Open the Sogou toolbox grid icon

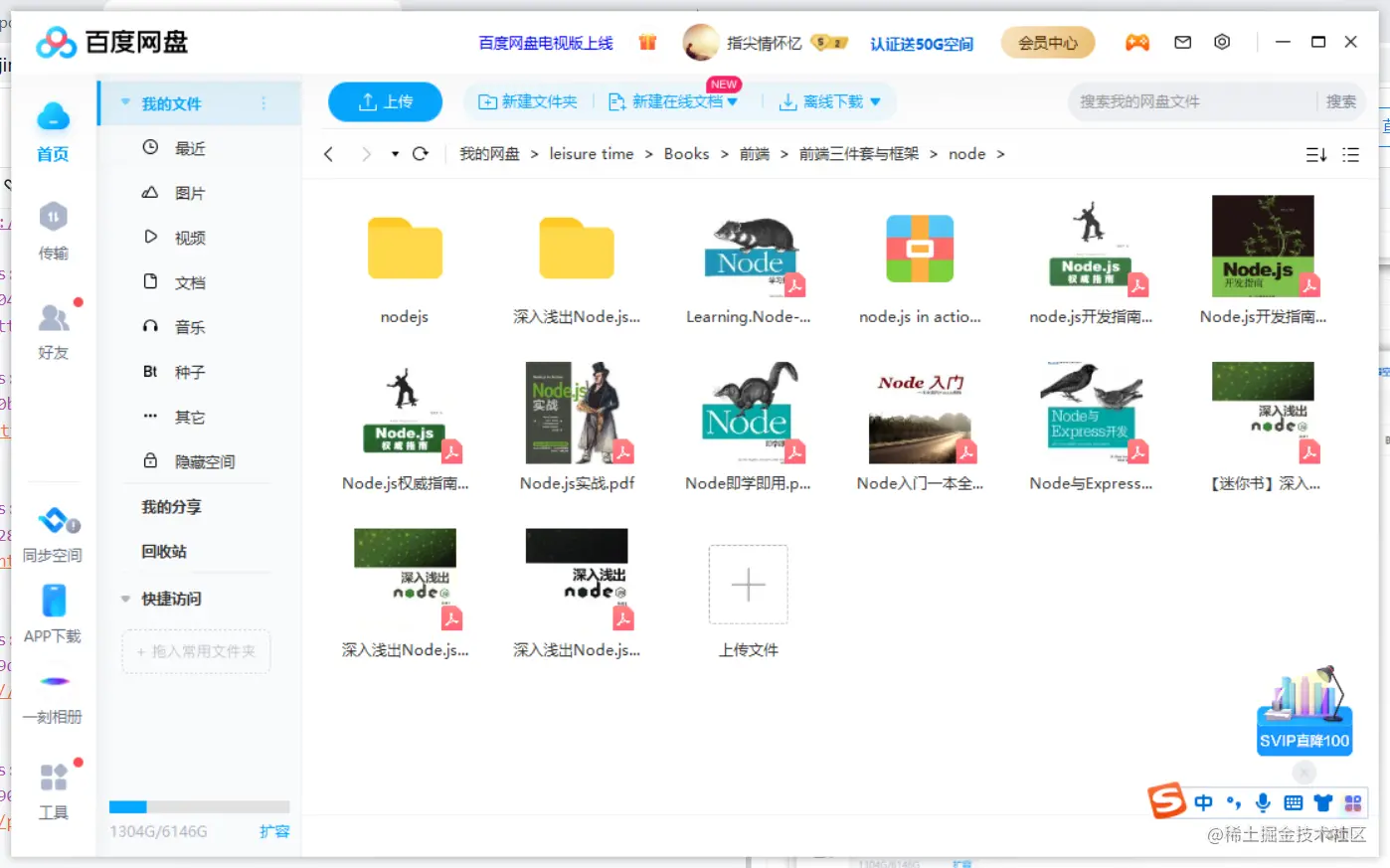click(x=1352, y=802)
